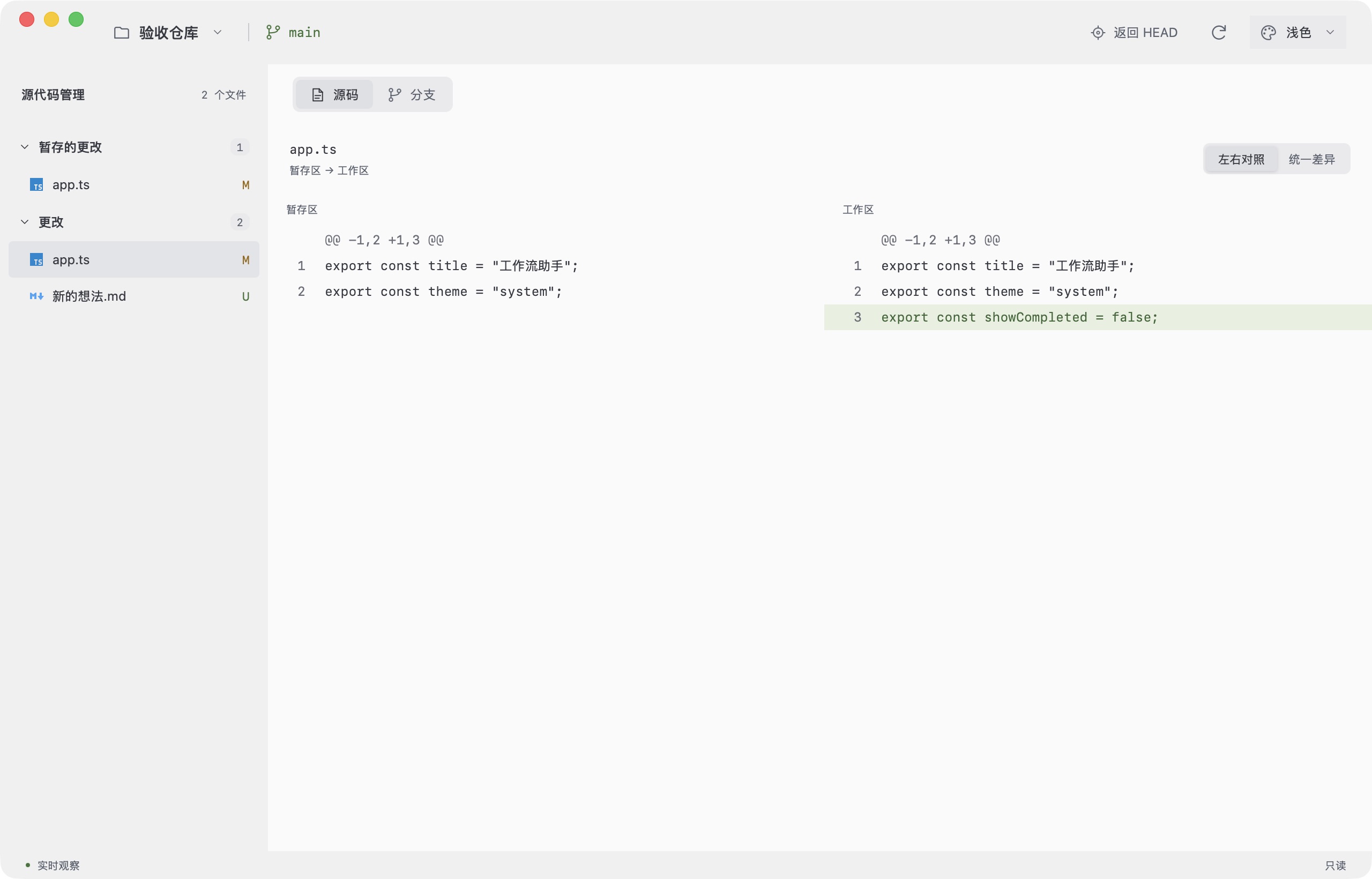Click the U status badge of 新的想法.md
This screenshot has width=1372, height=879.
(245, 296)
